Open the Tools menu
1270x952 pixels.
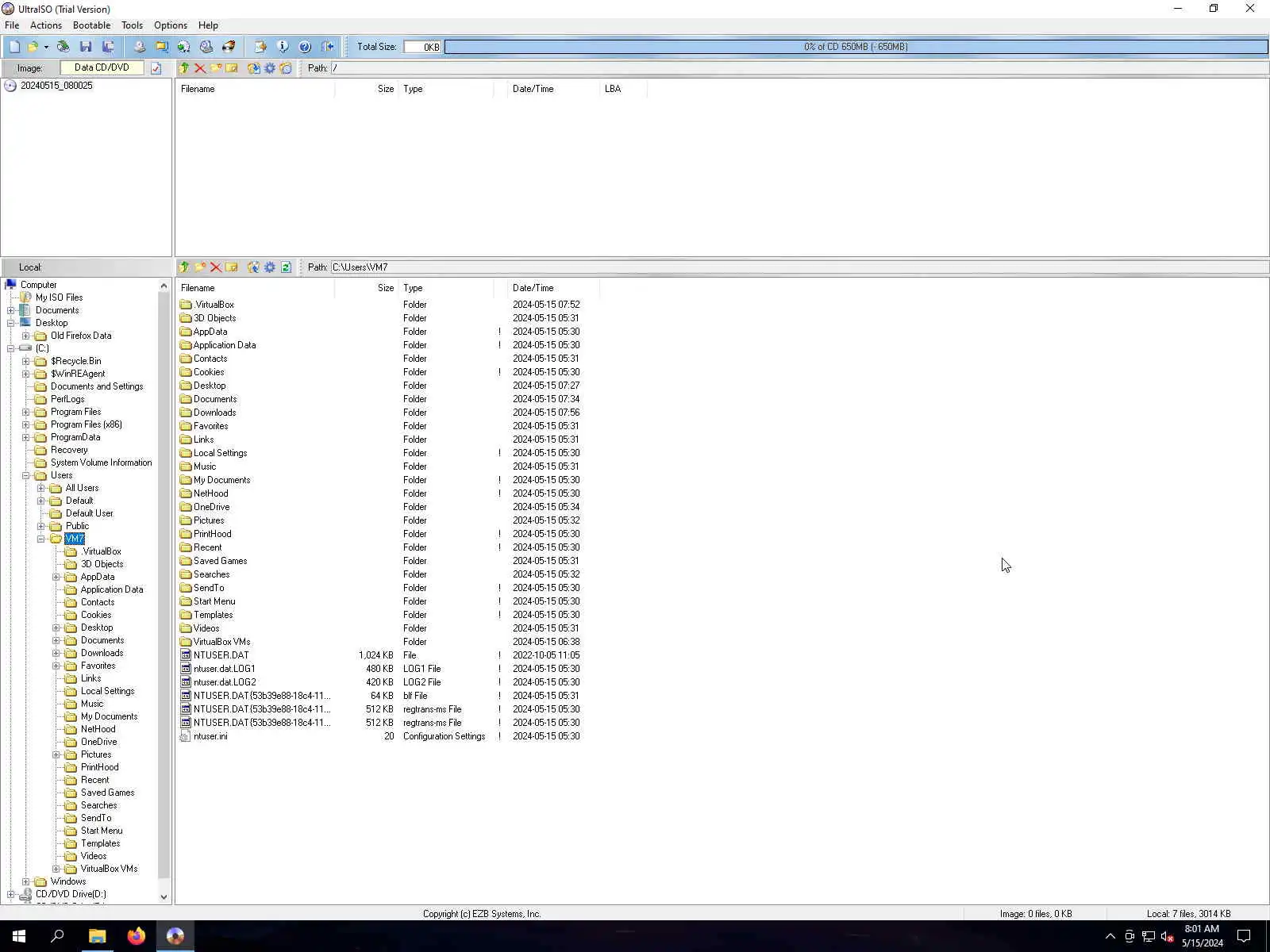[x=132, y=25]
